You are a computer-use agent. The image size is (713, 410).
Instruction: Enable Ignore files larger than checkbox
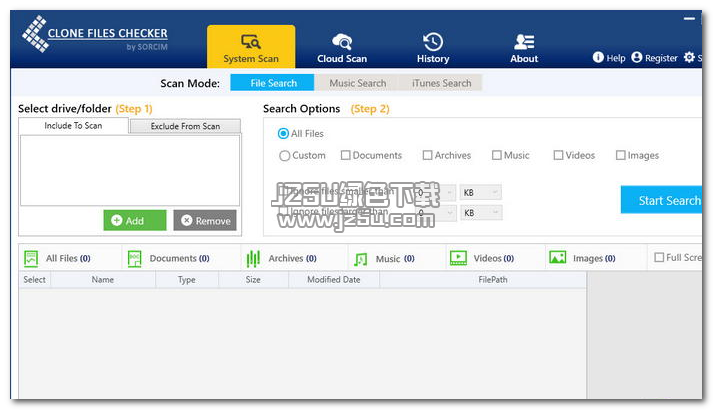click(284, 211)
